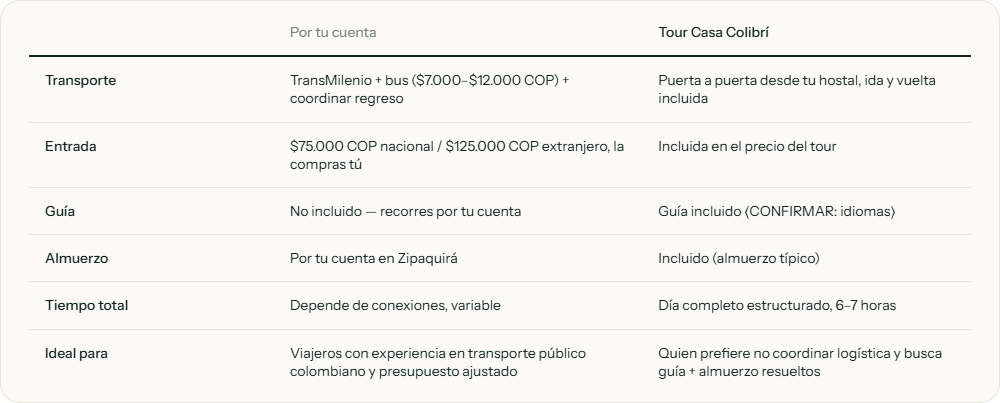Select 'Quien prefiere no coordinar logística' cell

click(x=800, y=362)
